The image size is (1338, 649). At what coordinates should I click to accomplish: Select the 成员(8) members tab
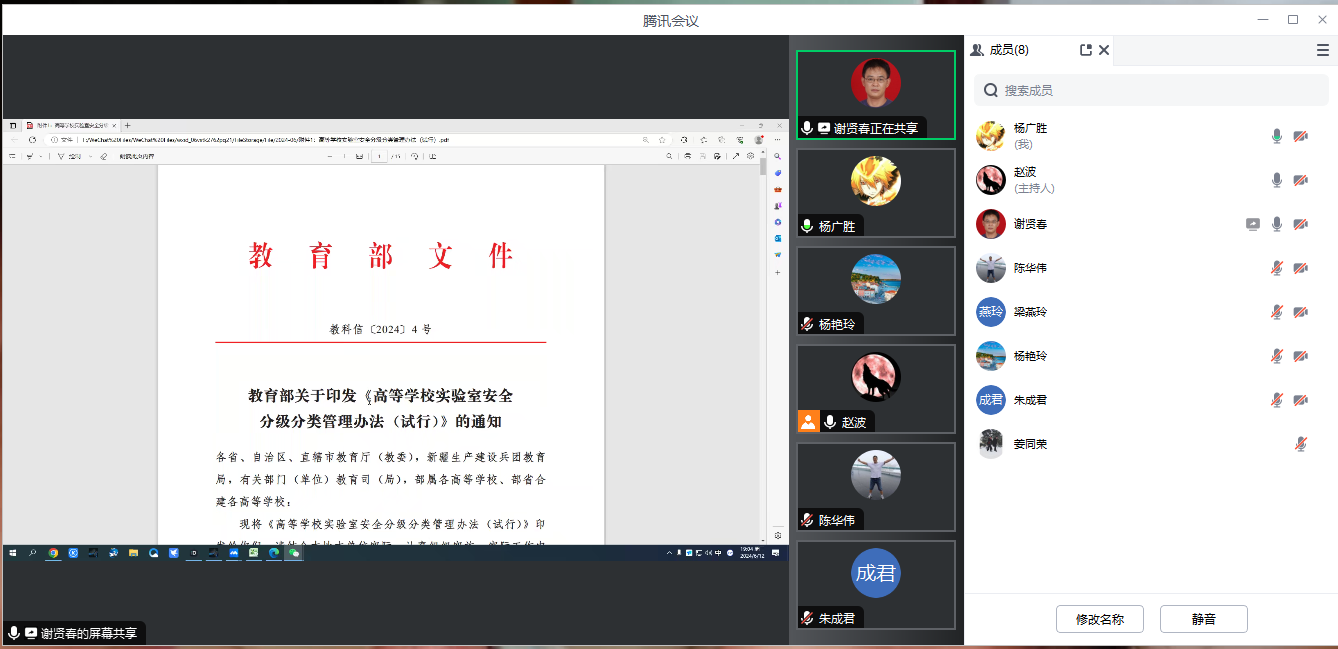click(x=1000, y=50)
